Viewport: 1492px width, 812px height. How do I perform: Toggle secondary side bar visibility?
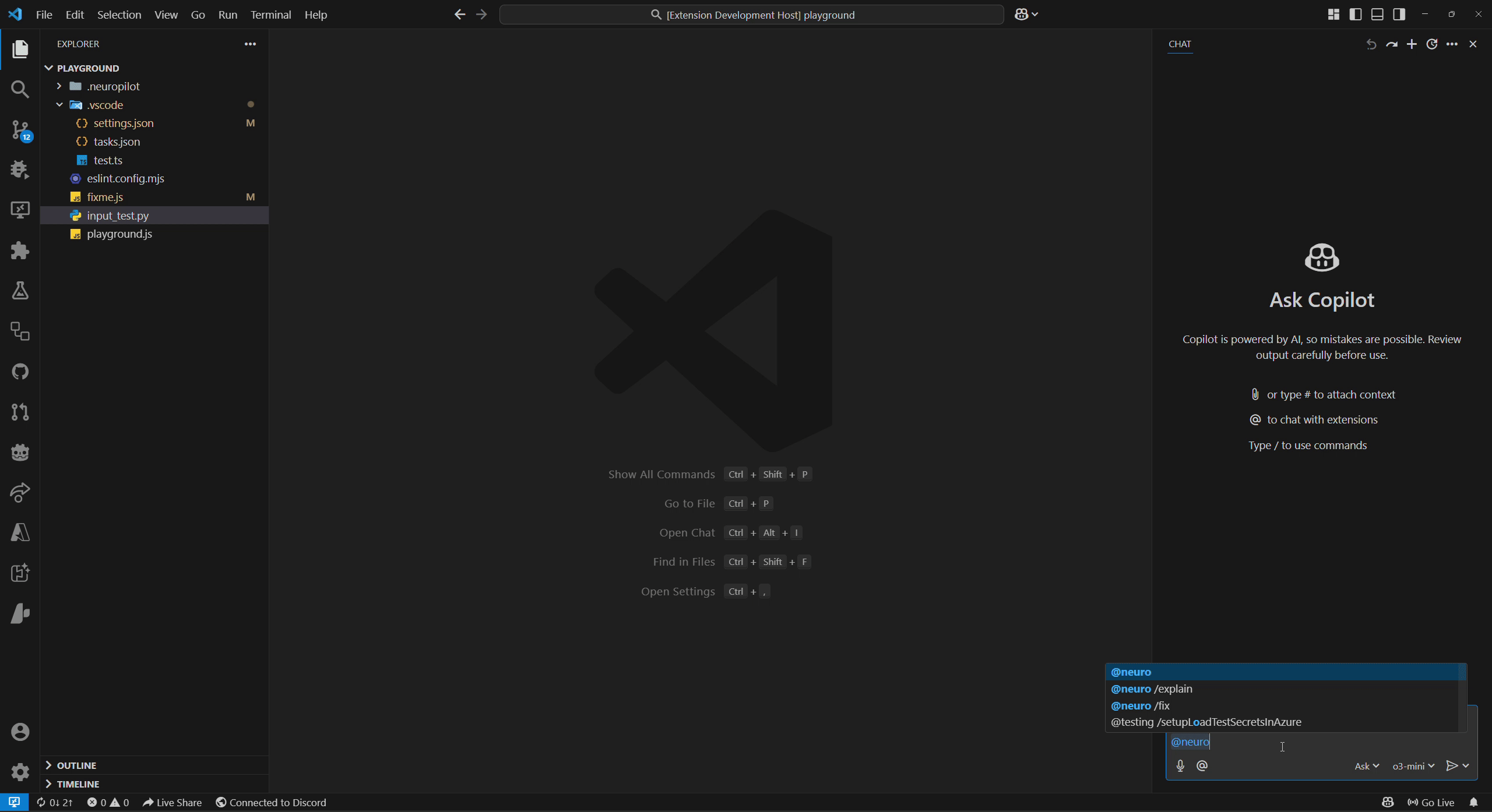coord(1399,15)
